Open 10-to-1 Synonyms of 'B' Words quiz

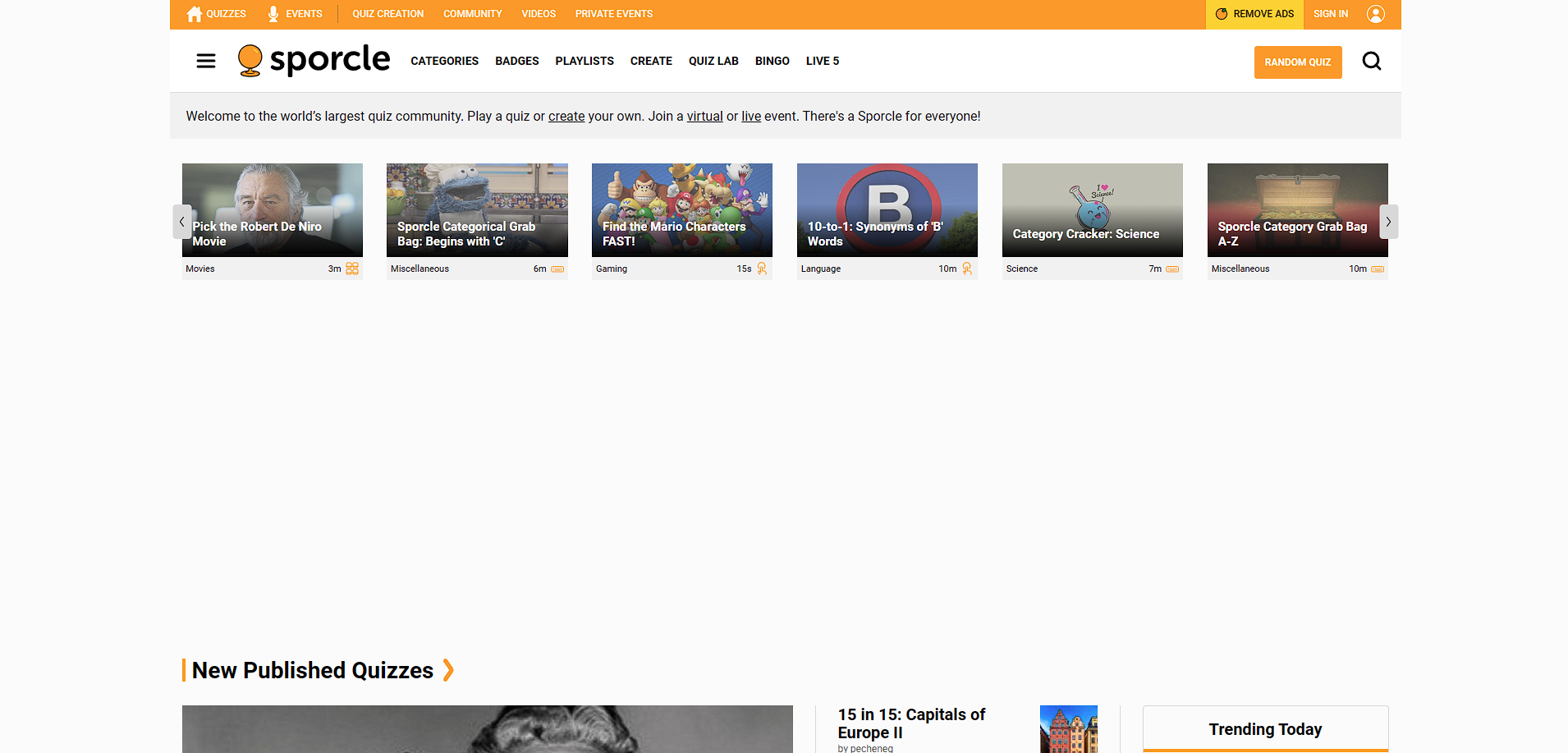pos(887,210)
